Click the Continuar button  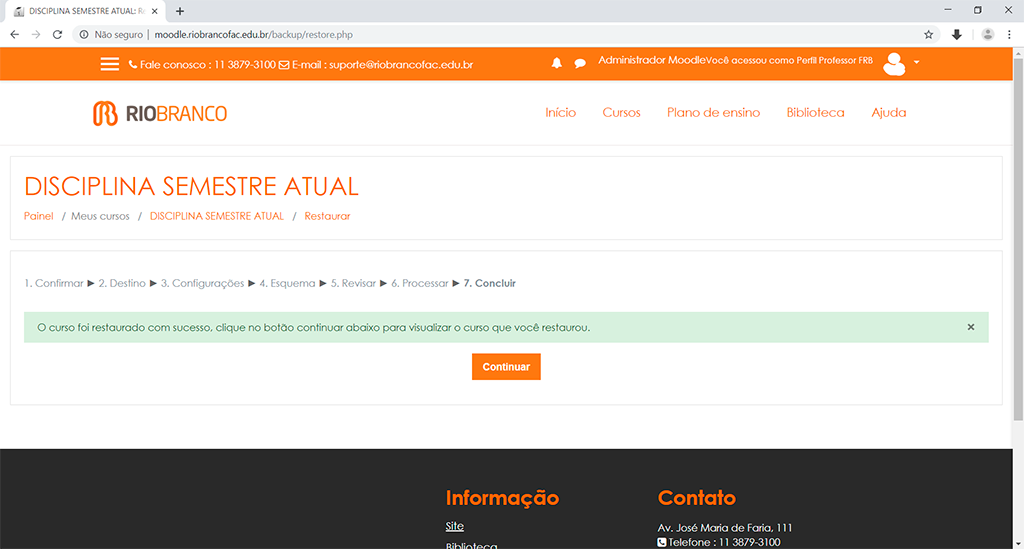(x=506, y=367)
